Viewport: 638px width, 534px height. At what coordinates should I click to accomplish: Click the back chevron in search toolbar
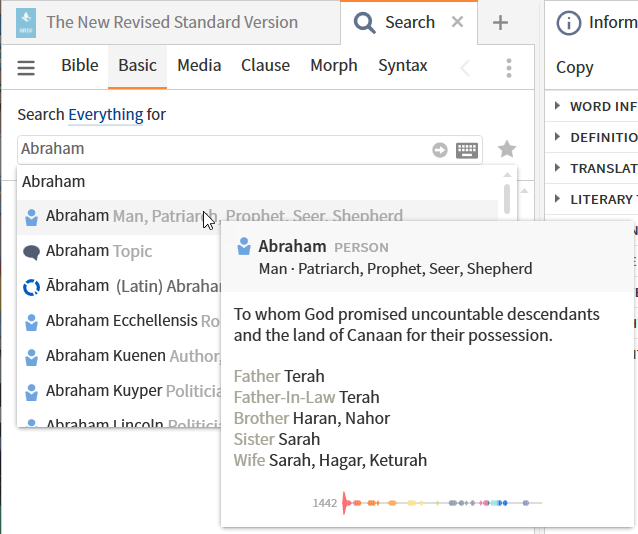465,67
